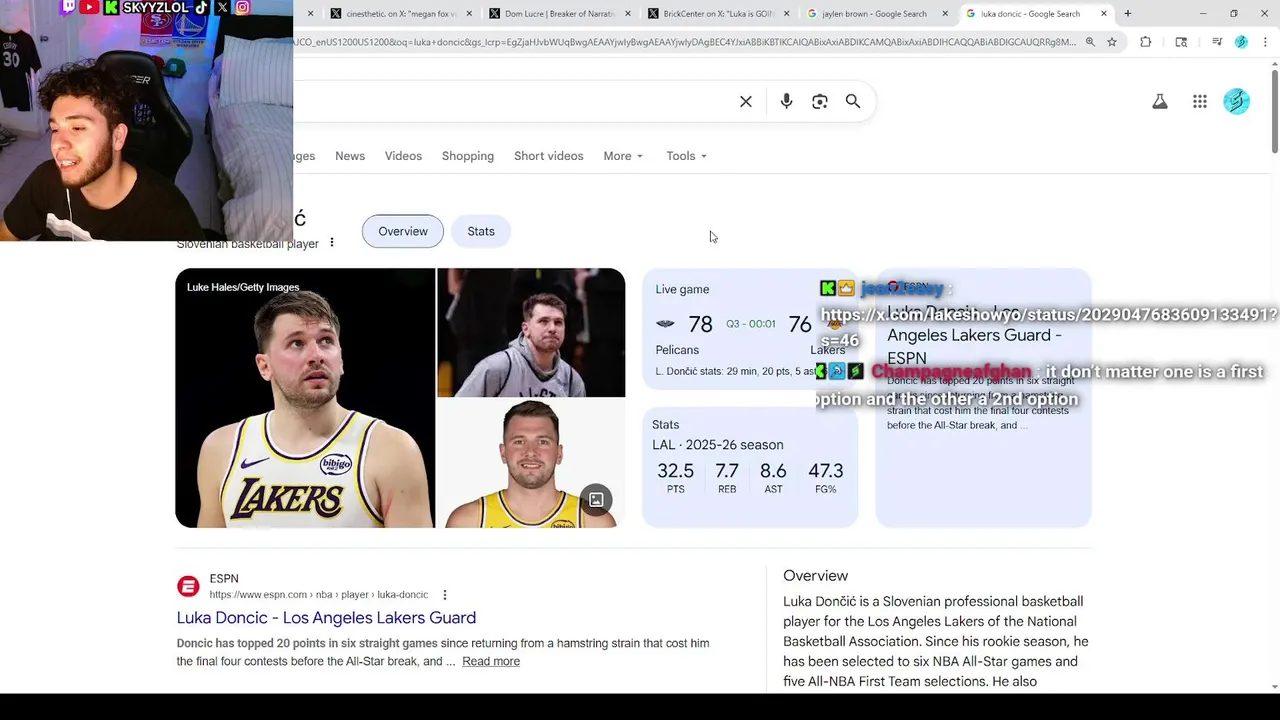Open the YouTube icon in the stream overlay
Viewport: 1280px width, 720px height.
click(x=90, y=7)
